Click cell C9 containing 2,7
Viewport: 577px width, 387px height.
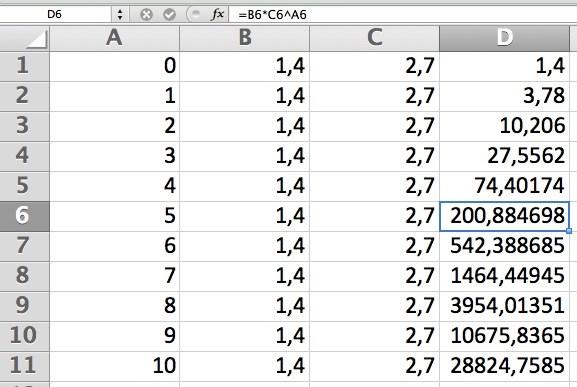374,306
